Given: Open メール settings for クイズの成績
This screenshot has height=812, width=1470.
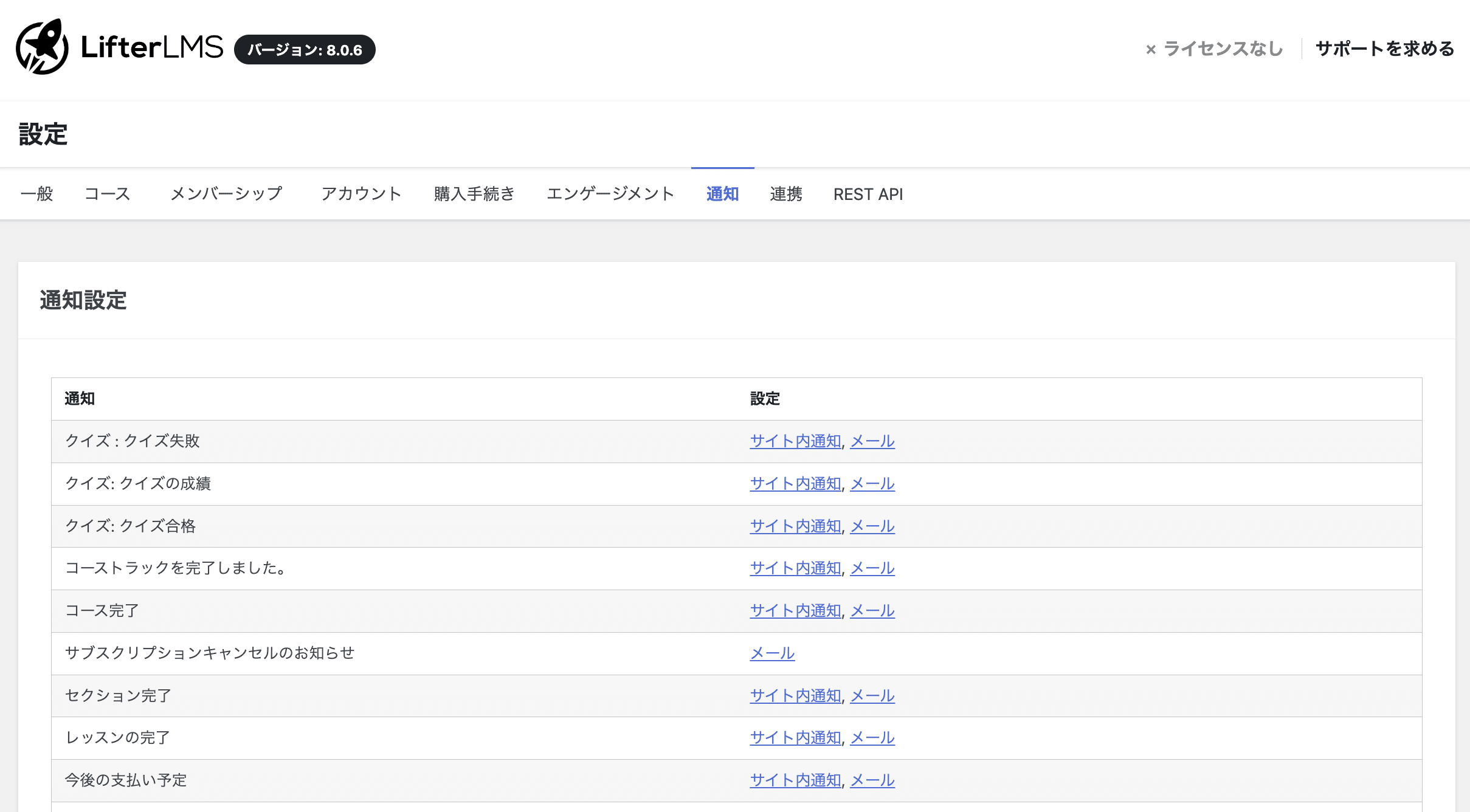Looking at the screenshot, I should [872, 484].
